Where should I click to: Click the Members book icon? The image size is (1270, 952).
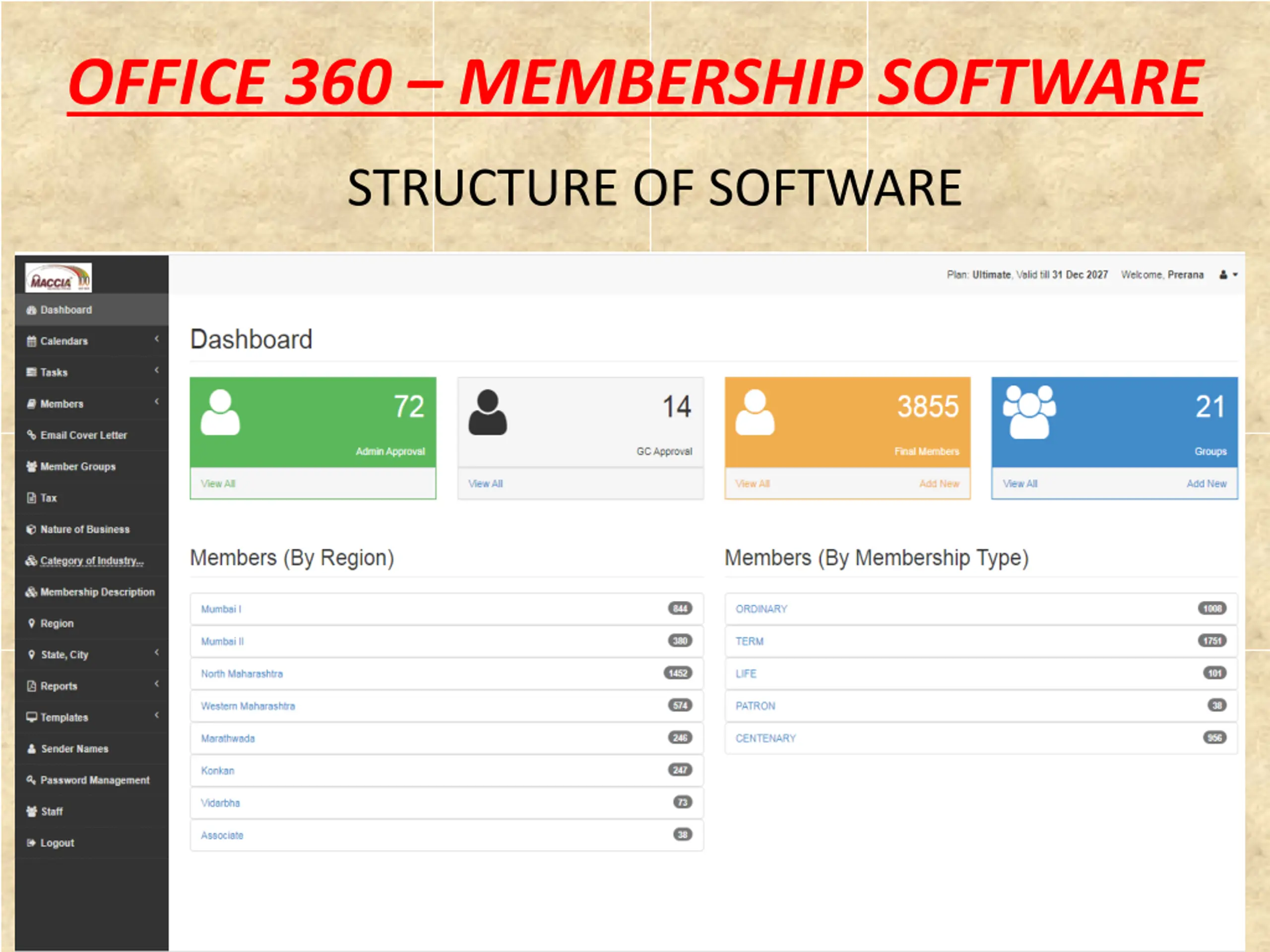[x=32, y=404]
